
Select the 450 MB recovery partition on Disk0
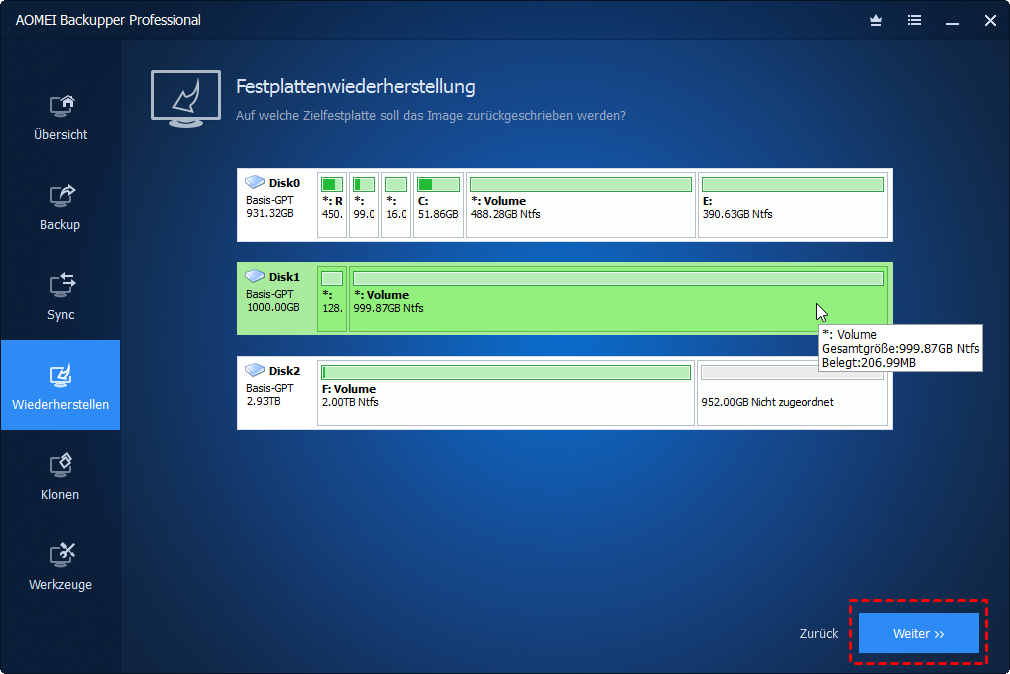(332, 205)
